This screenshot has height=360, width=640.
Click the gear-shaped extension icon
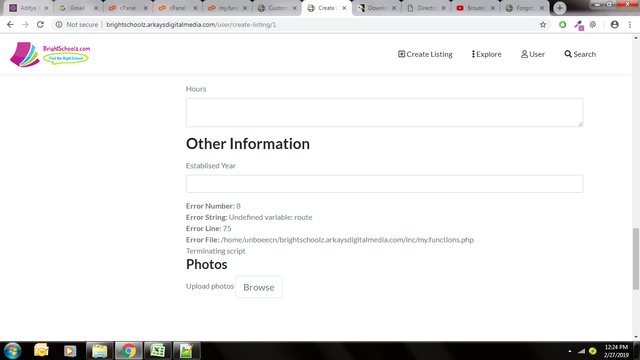pyautogui.click(x=593, y=24)
